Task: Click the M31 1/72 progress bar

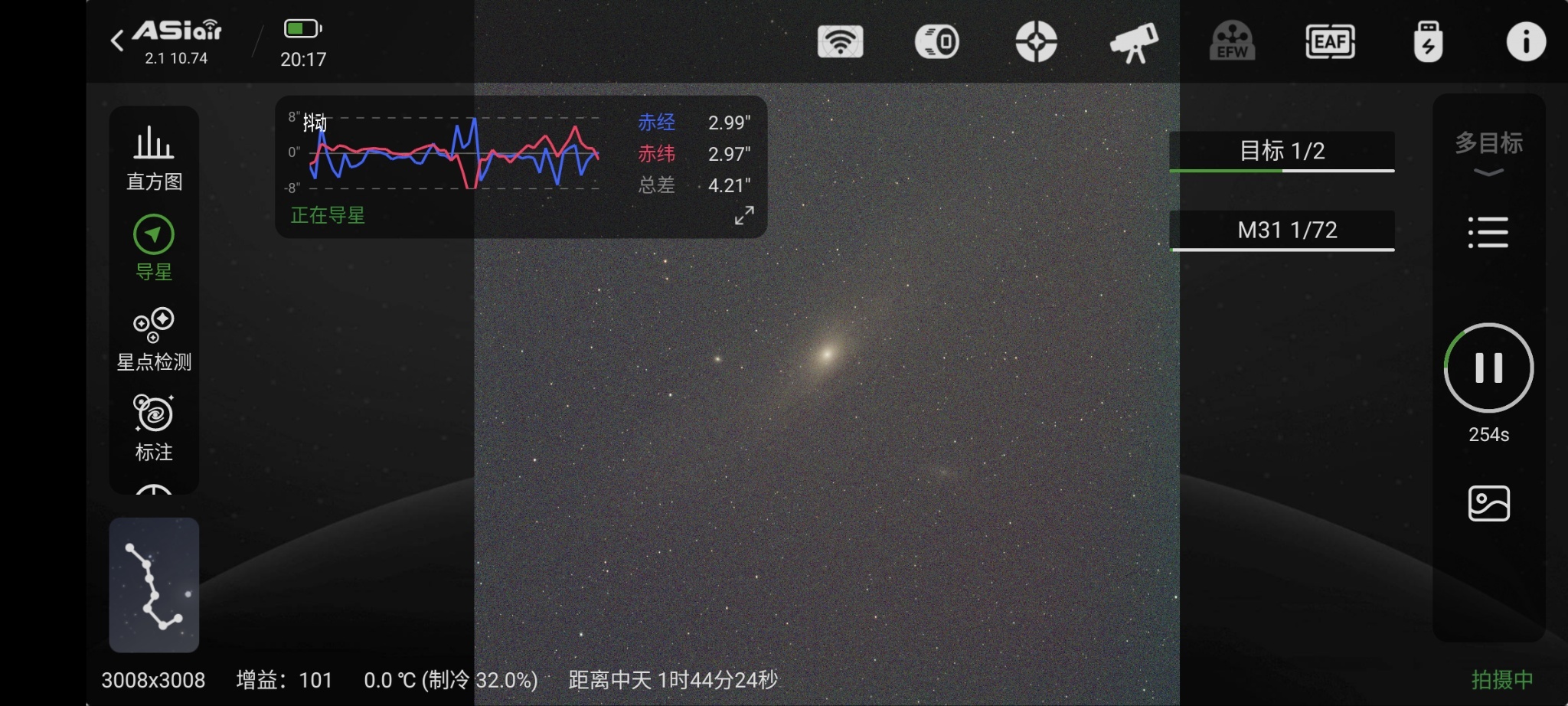Action: click(1282, 230)
